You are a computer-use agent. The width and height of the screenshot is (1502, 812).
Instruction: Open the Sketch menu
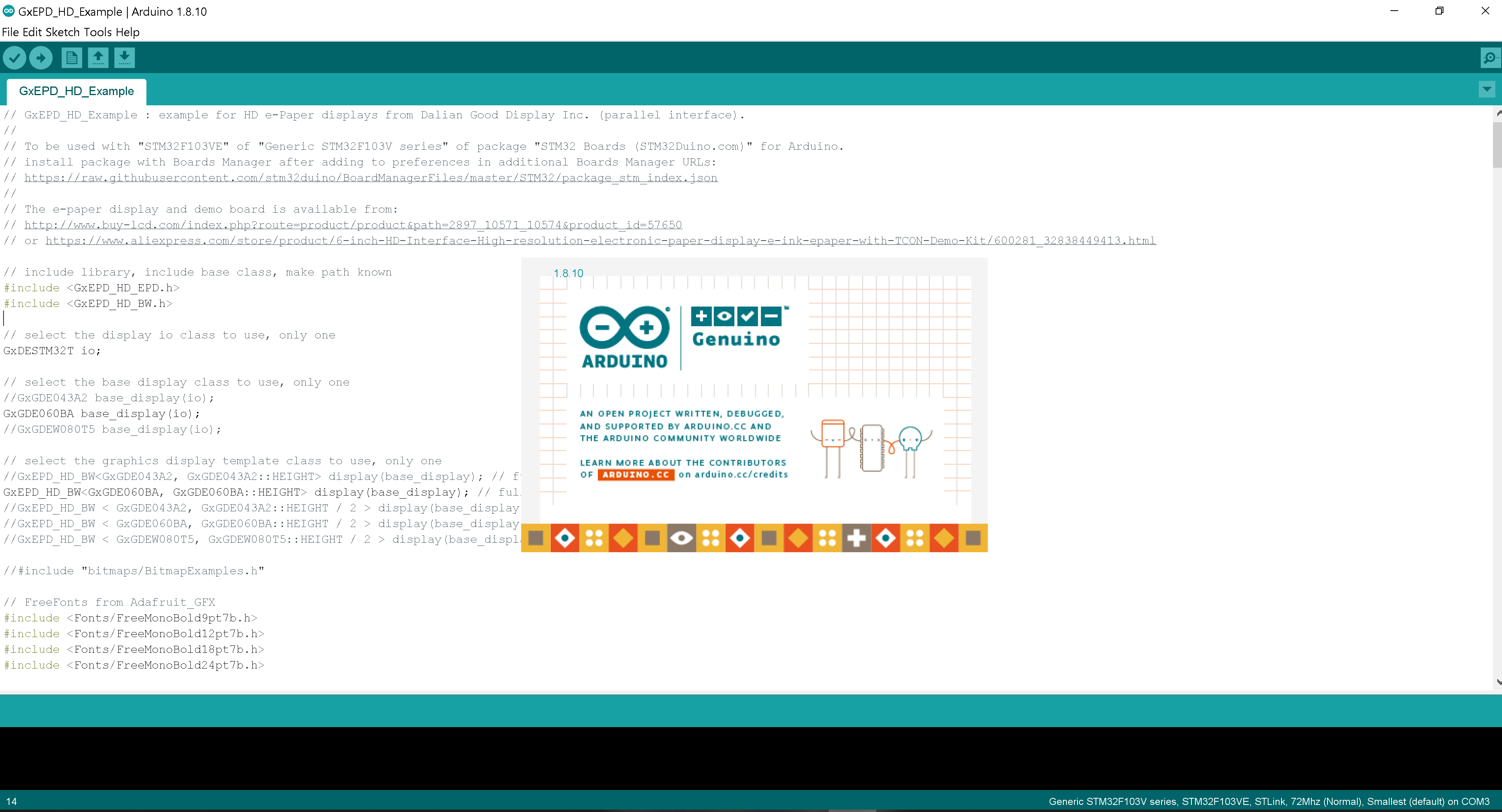pos(63,32)
